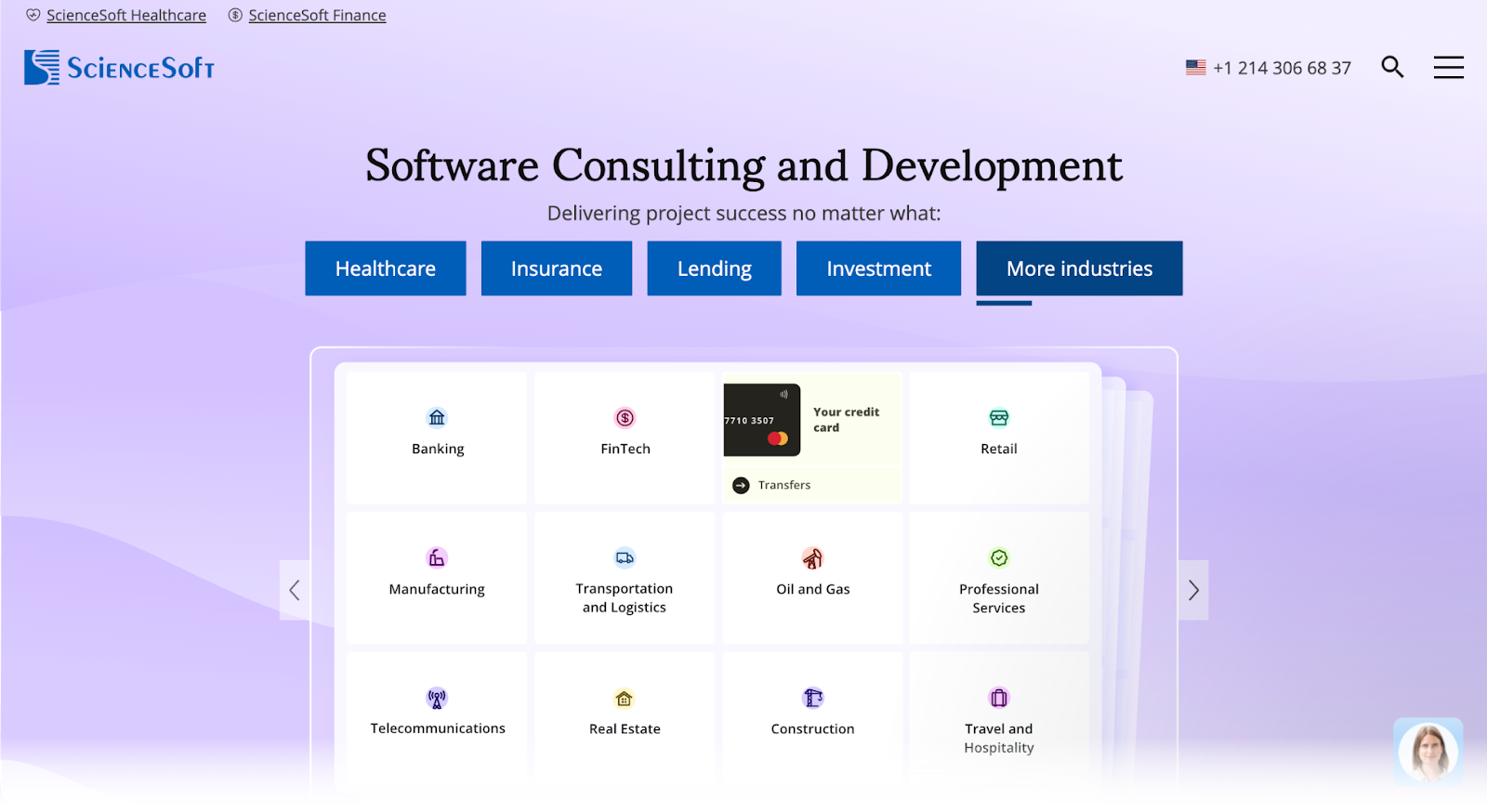Select the Healthcare tab
1487x812 pixels.
click(386, 268)
